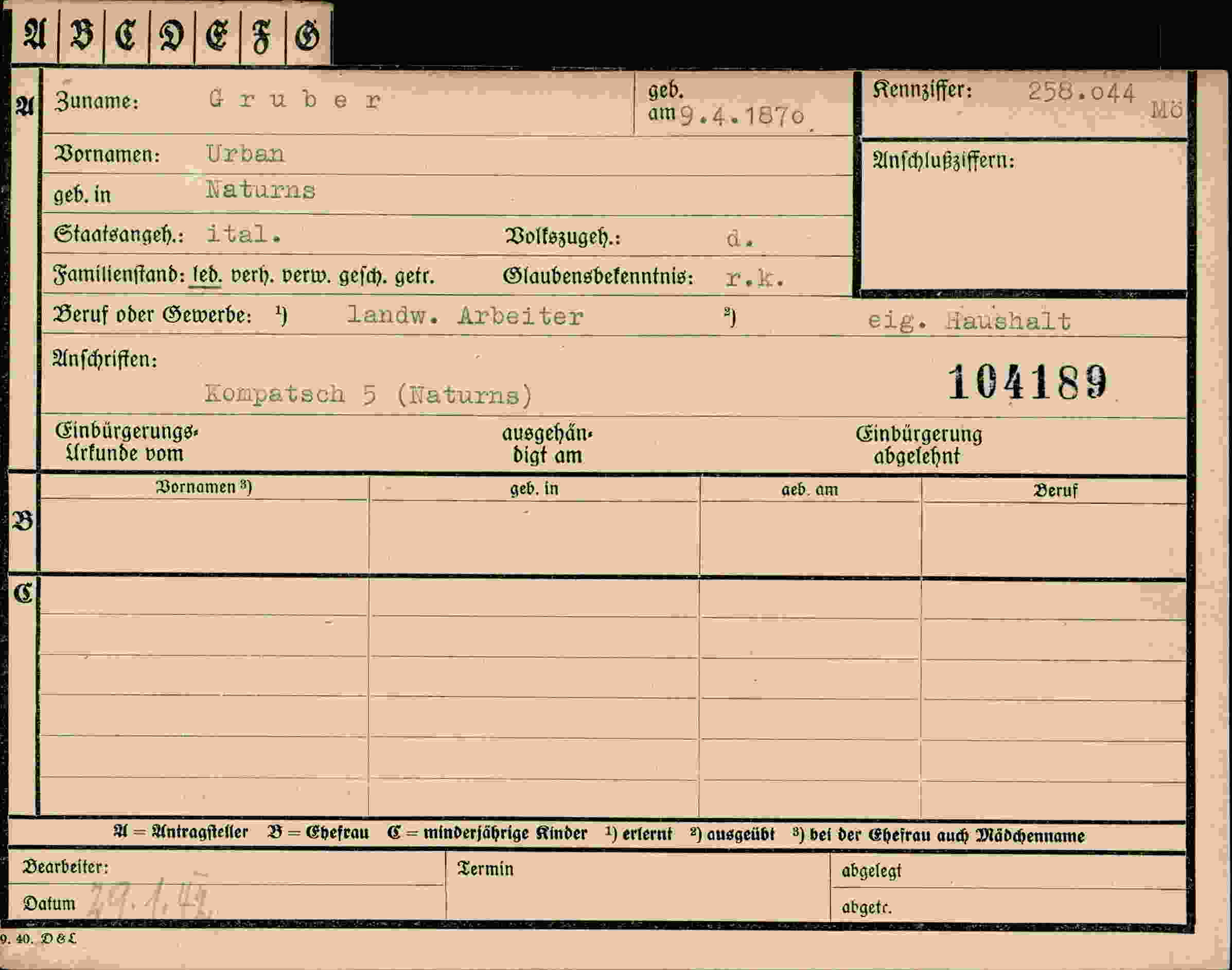Image resolution: width=1232 pixels, height=970 pixels.
Task: Click the address "Kompatsch 5 (Naturns)"
Action: click(368, 394)
